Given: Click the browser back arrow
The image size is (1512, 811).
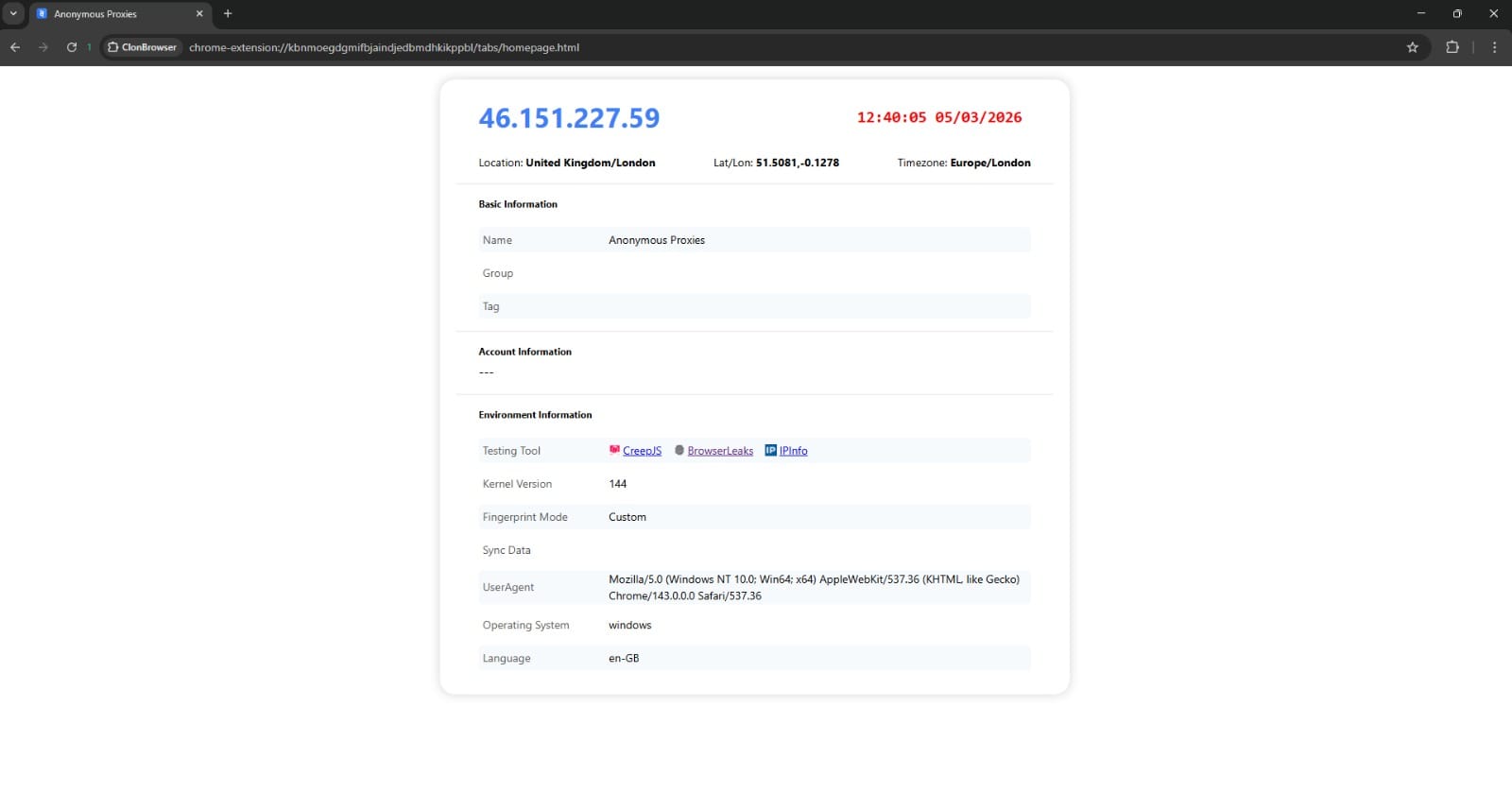Looking at the screenshot, I should pos(15,47).
